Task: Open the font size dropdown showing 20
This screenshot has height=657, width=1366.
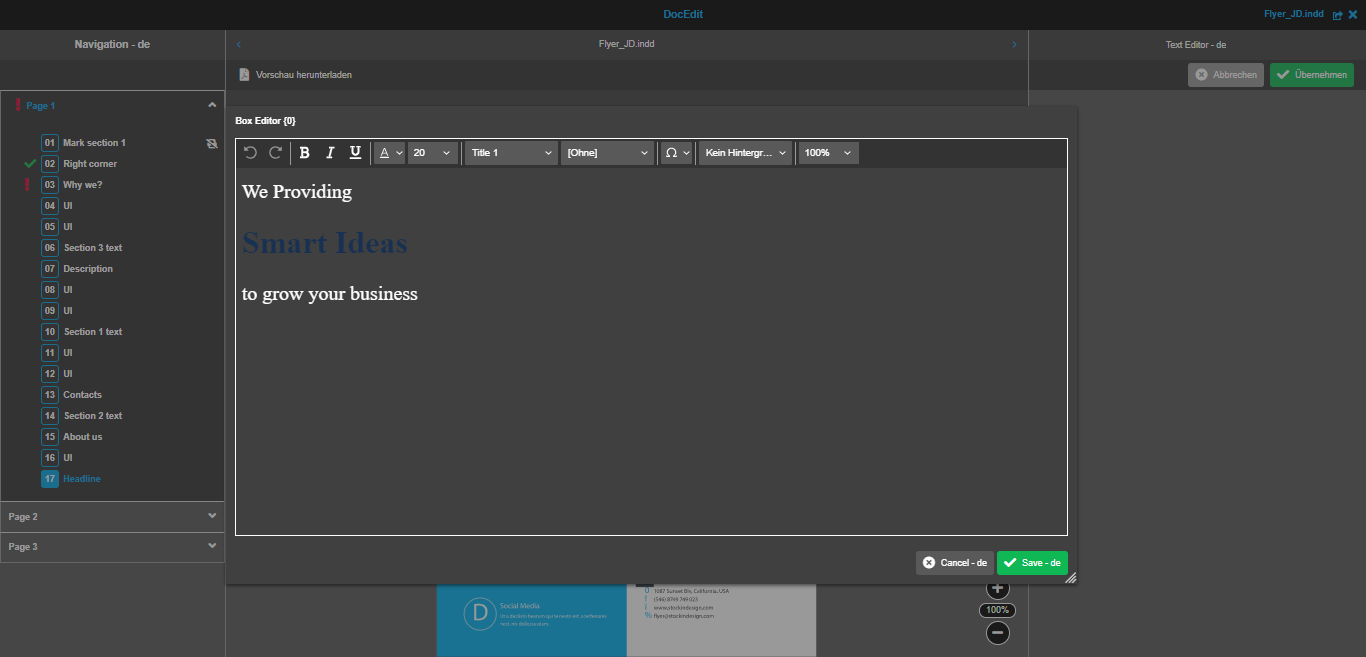Action: coord(432,152)
